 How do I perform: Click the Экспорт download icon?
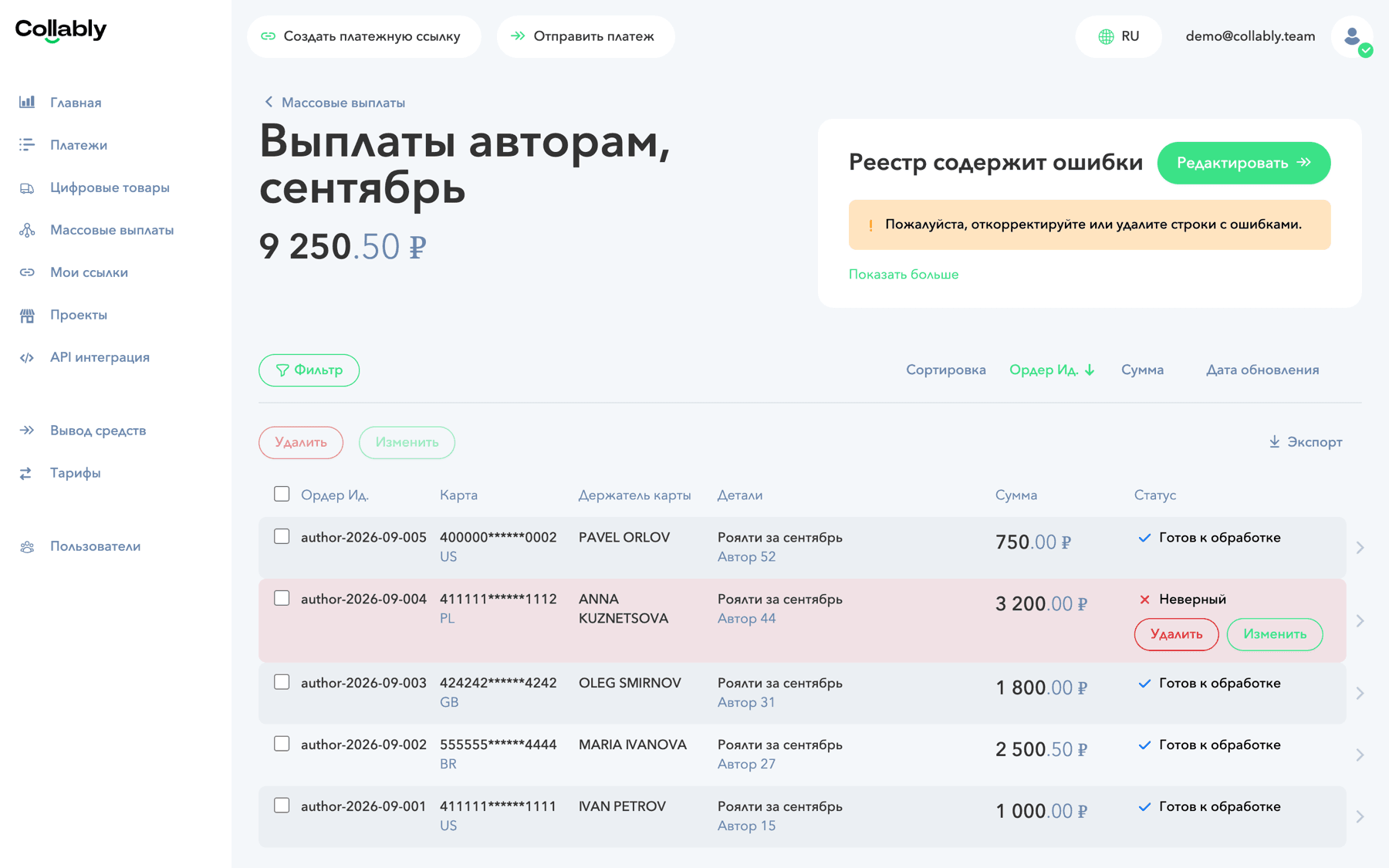[x=1274, y=441]
